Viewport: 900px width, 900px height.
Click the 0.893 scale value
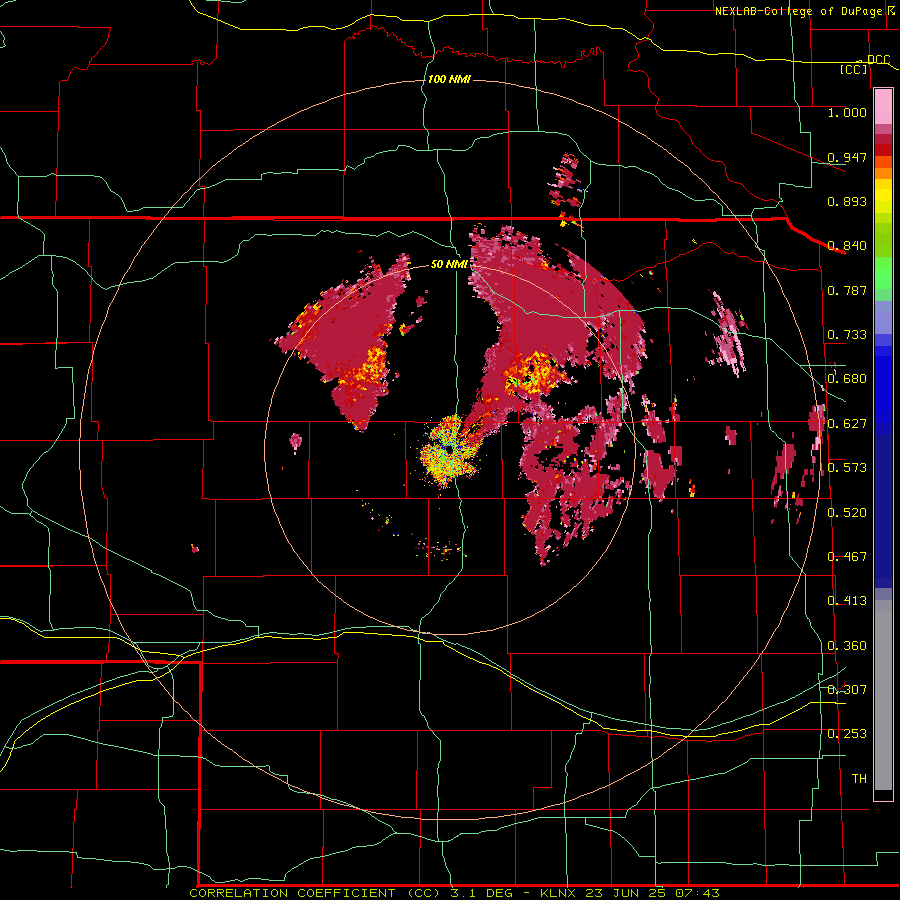click(x=847, y=201)
